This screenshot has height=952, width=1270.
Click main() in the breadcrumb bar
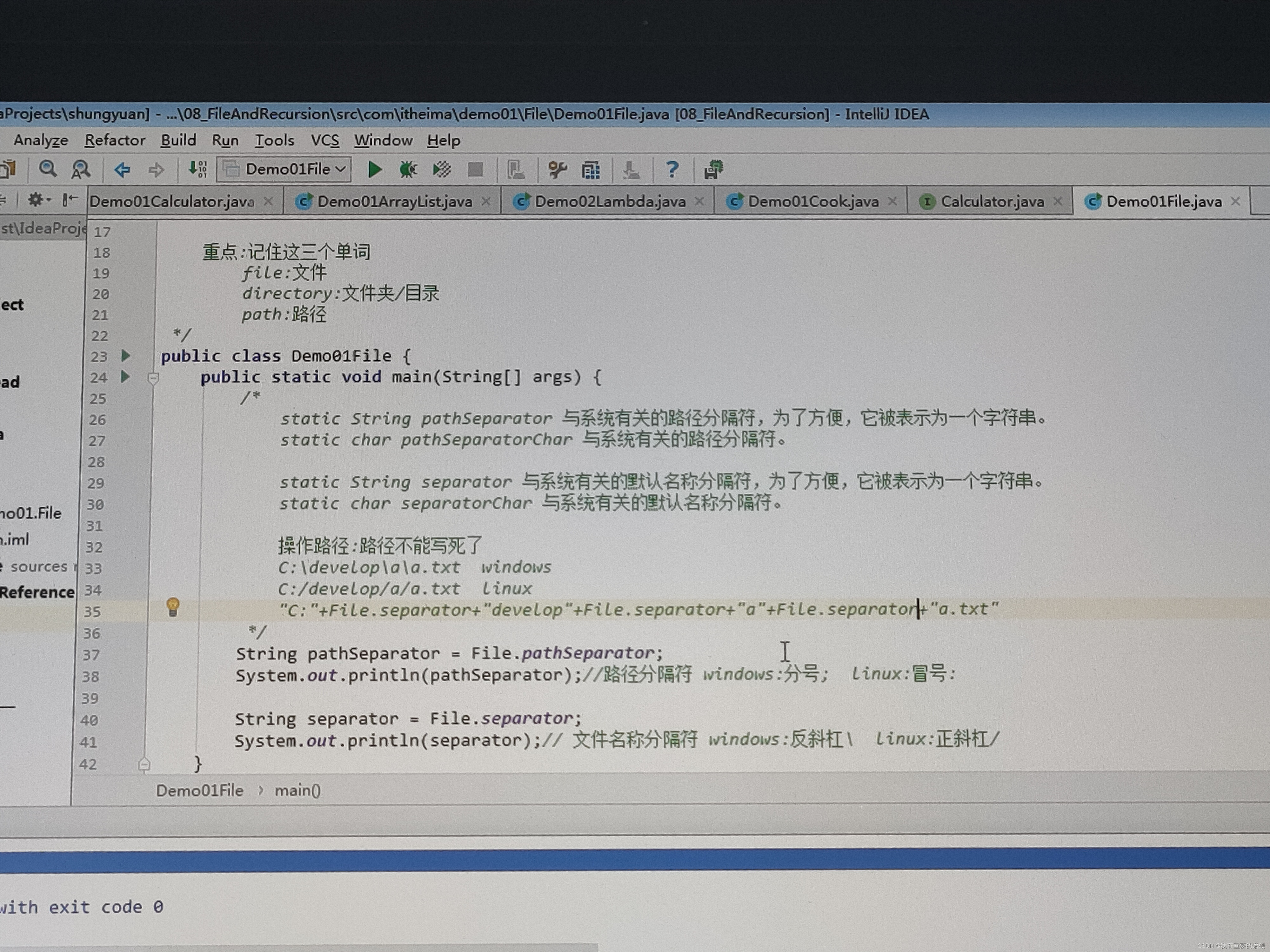coord(297,791)
